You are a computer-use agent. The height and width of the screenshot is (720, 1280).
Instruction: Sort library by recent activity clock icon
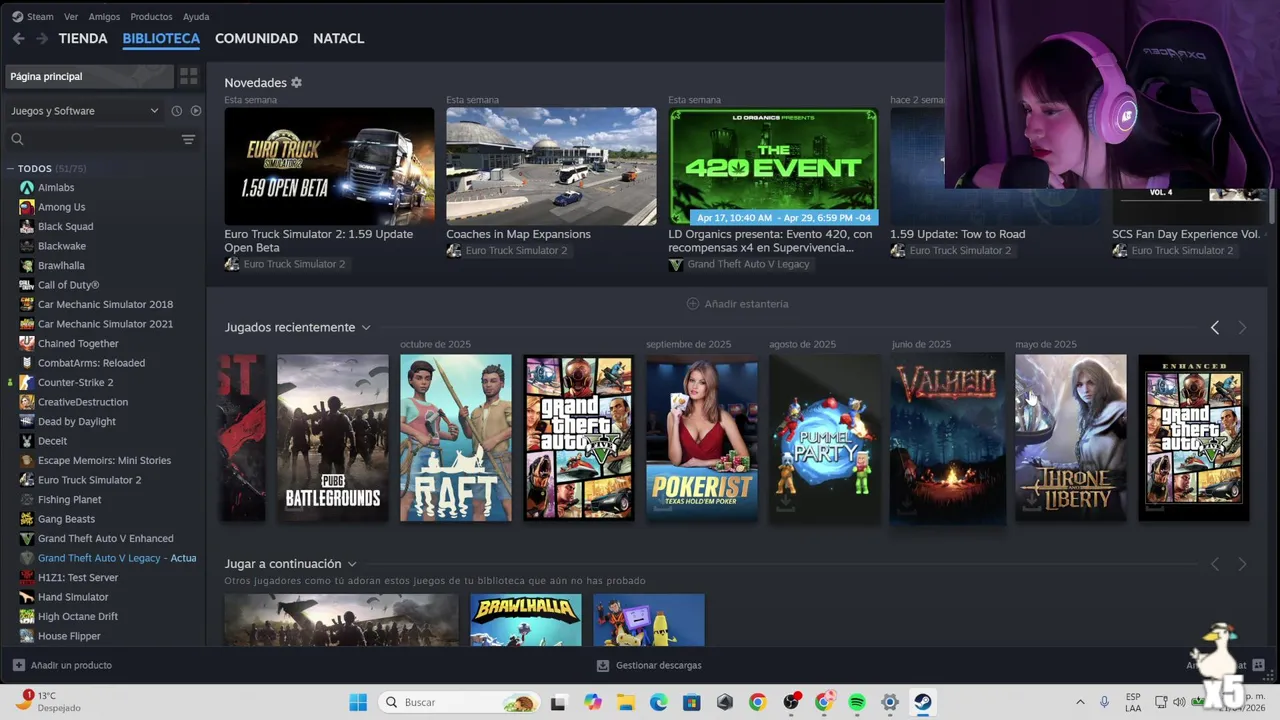coord(176,111)
